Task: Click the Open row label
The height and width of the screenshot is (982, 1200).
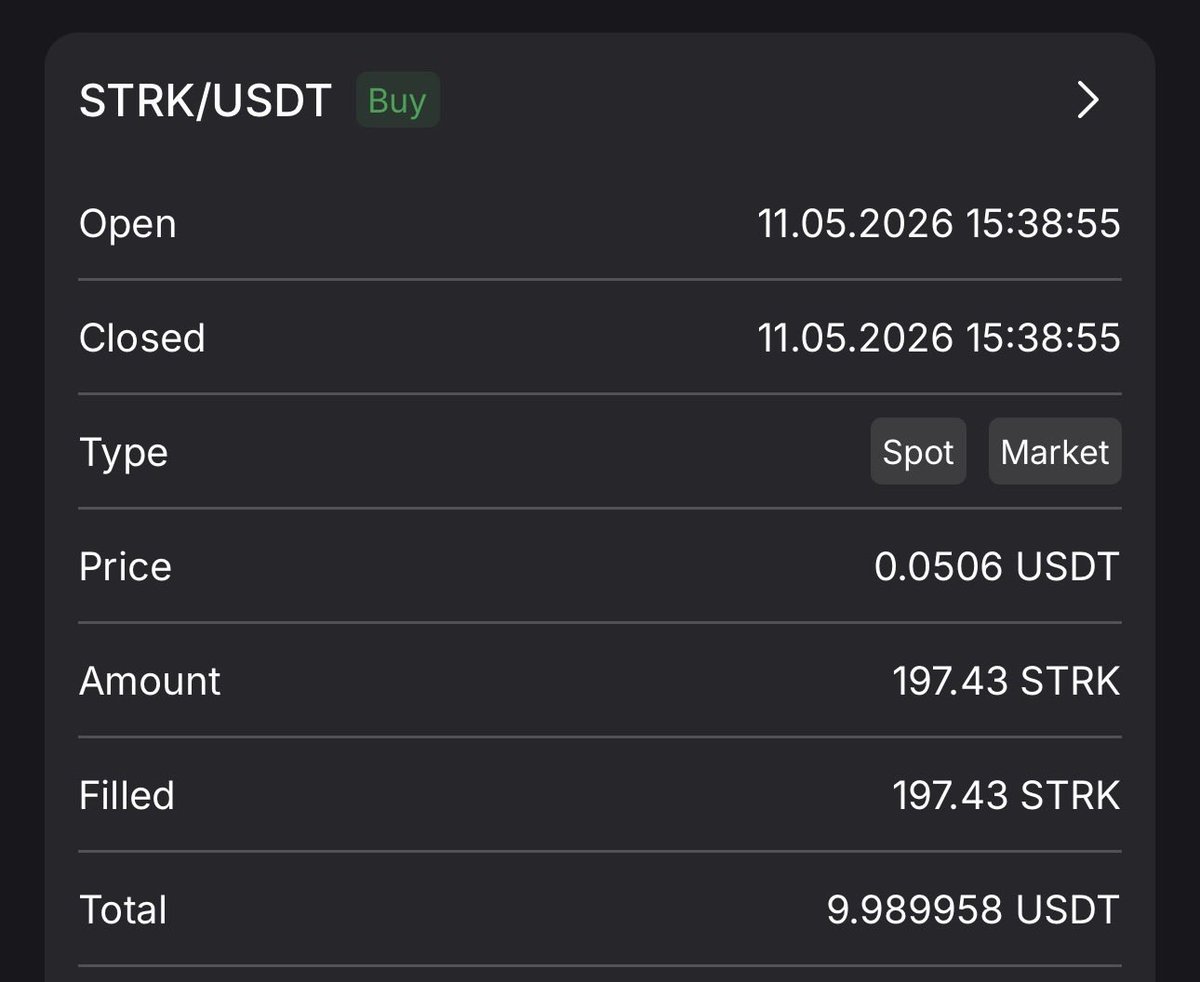Action: [127, 224]
